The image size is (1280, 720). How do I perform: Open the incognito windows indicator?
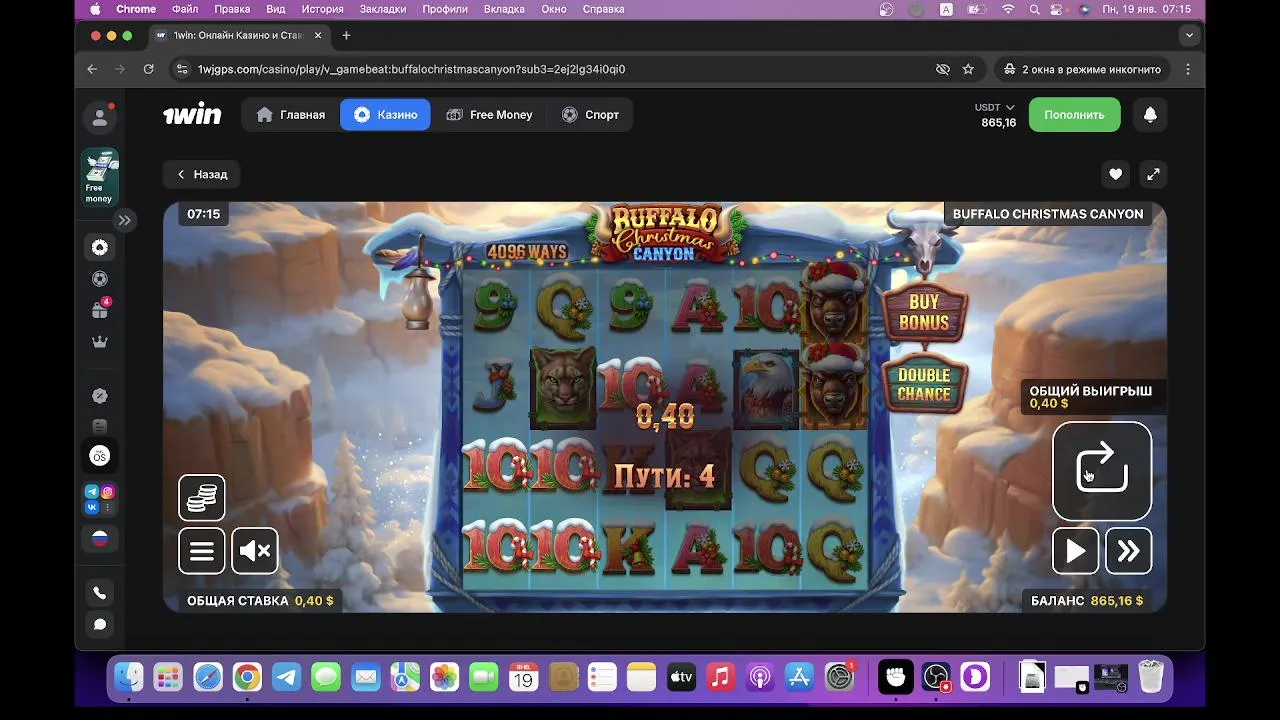(1082, 69)
